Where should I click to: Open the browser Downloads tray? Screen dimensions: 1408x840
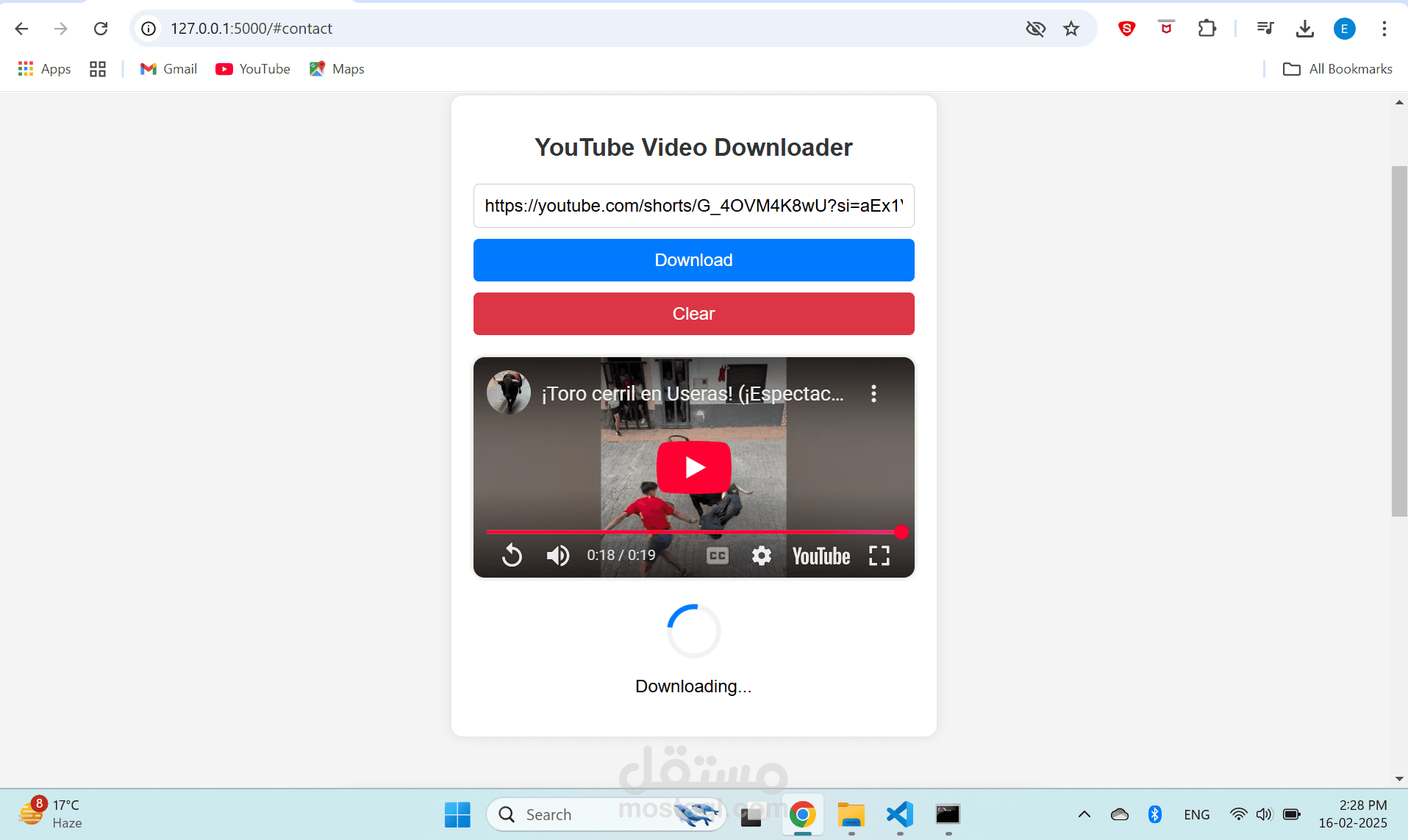[1305, 29]
